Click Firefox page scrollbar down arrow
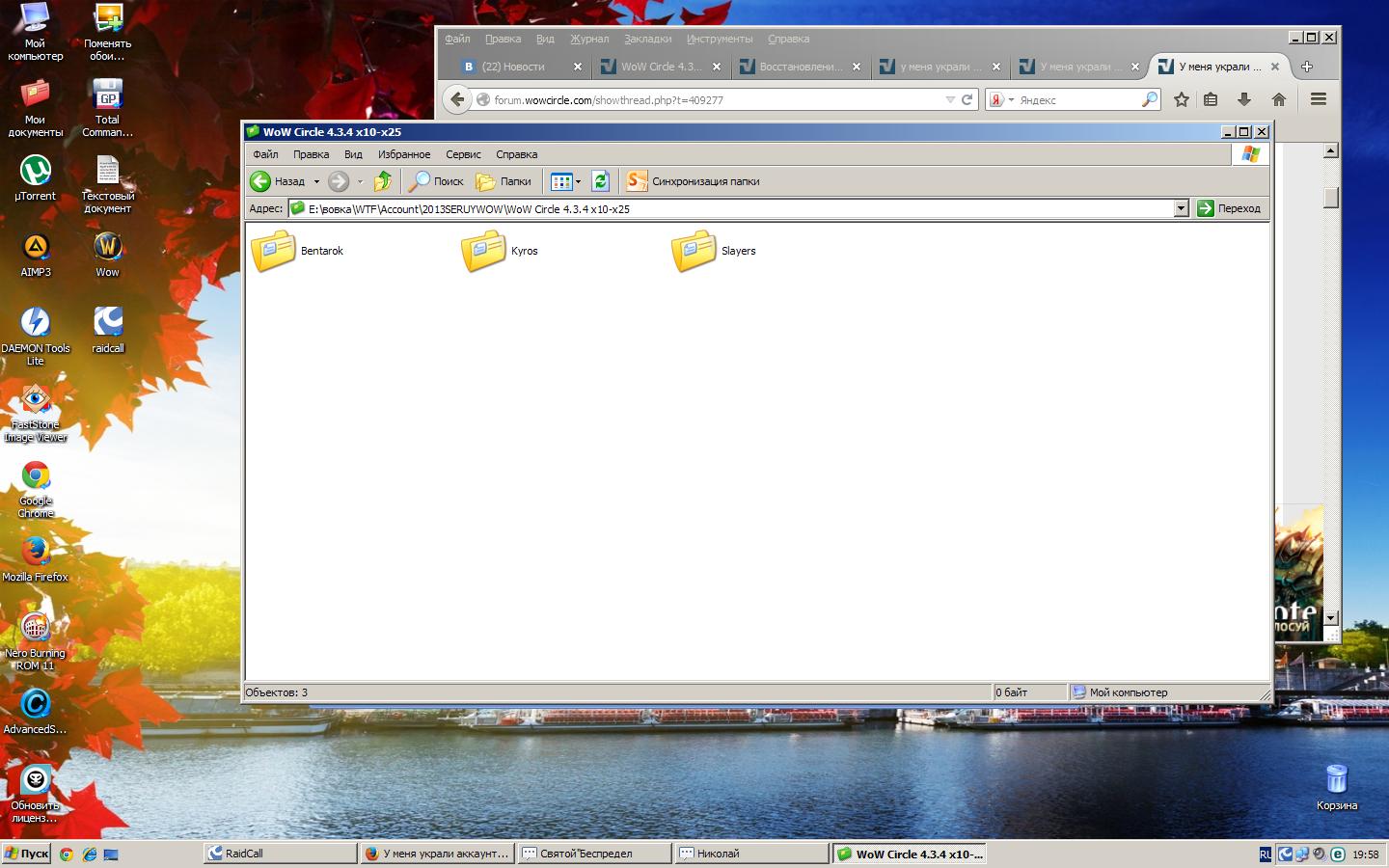Screen dimensions: 1389x868 [1331, 617]
